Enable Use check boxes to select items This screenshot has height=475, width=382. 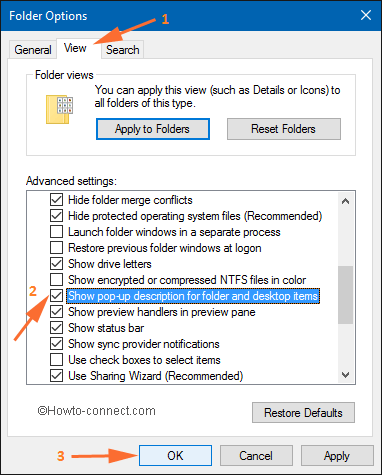coord(56,360)
